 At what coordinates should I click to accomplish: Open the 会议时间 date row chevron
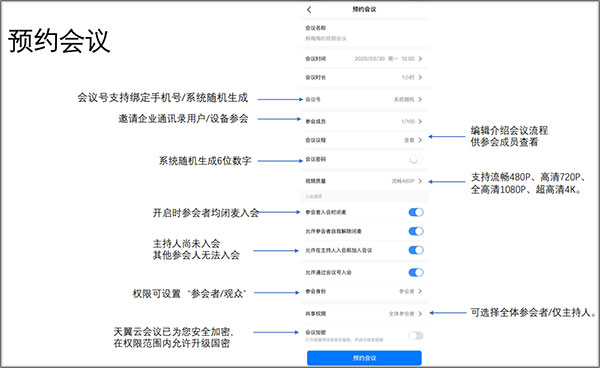coord(420,59)
